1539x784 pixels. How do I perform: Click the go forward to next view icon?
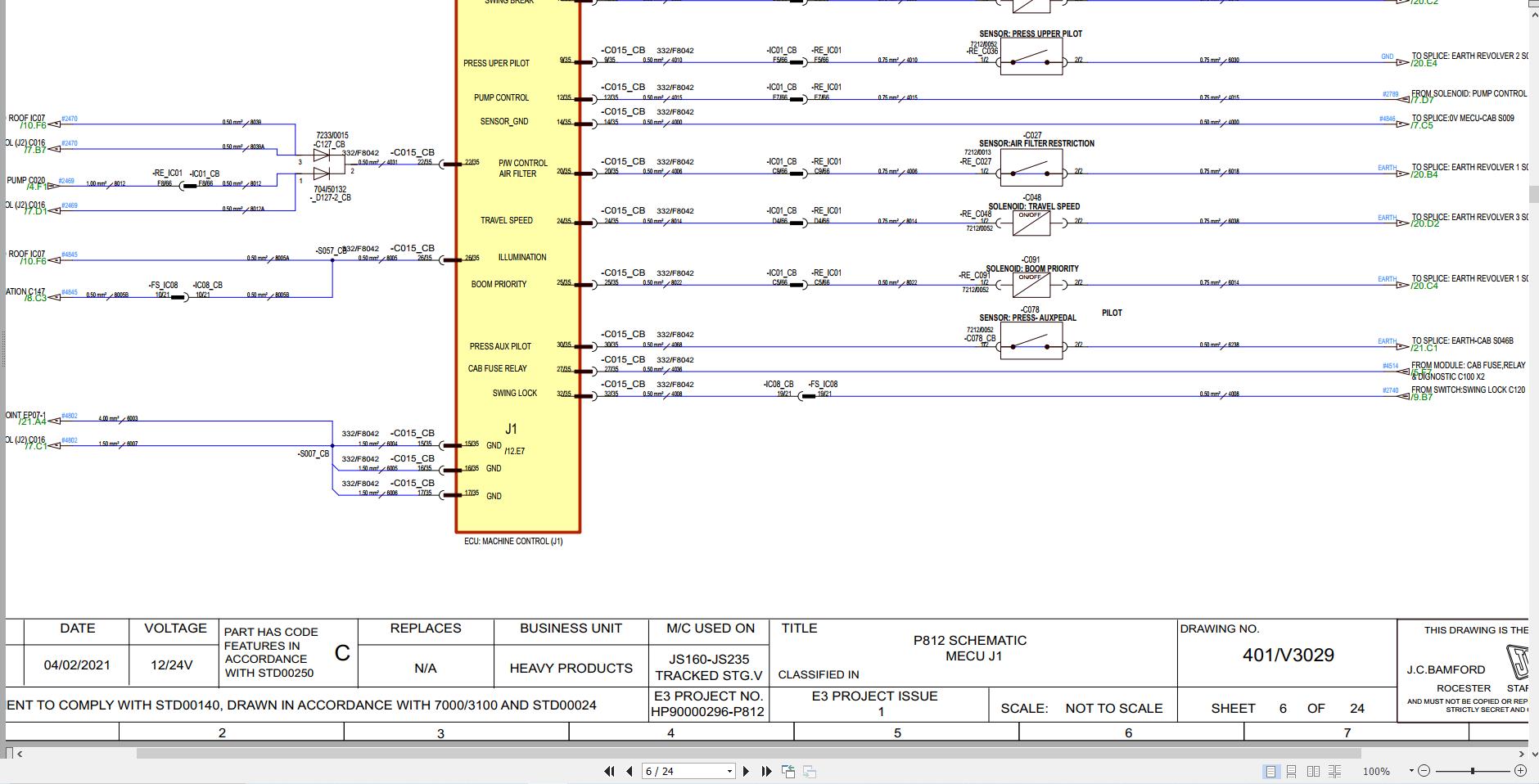[809, 771]
